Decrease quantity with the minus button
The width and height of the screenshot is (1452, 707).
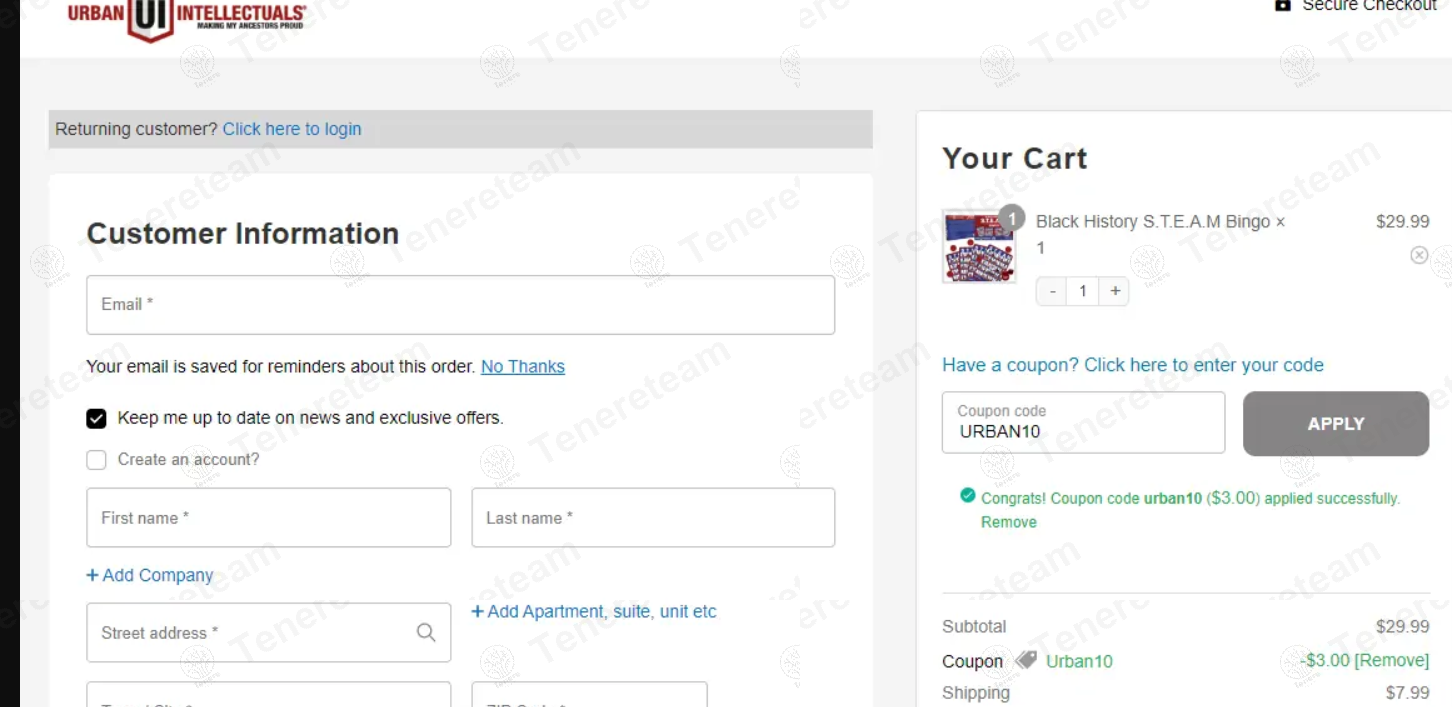tap(1052, 291)
